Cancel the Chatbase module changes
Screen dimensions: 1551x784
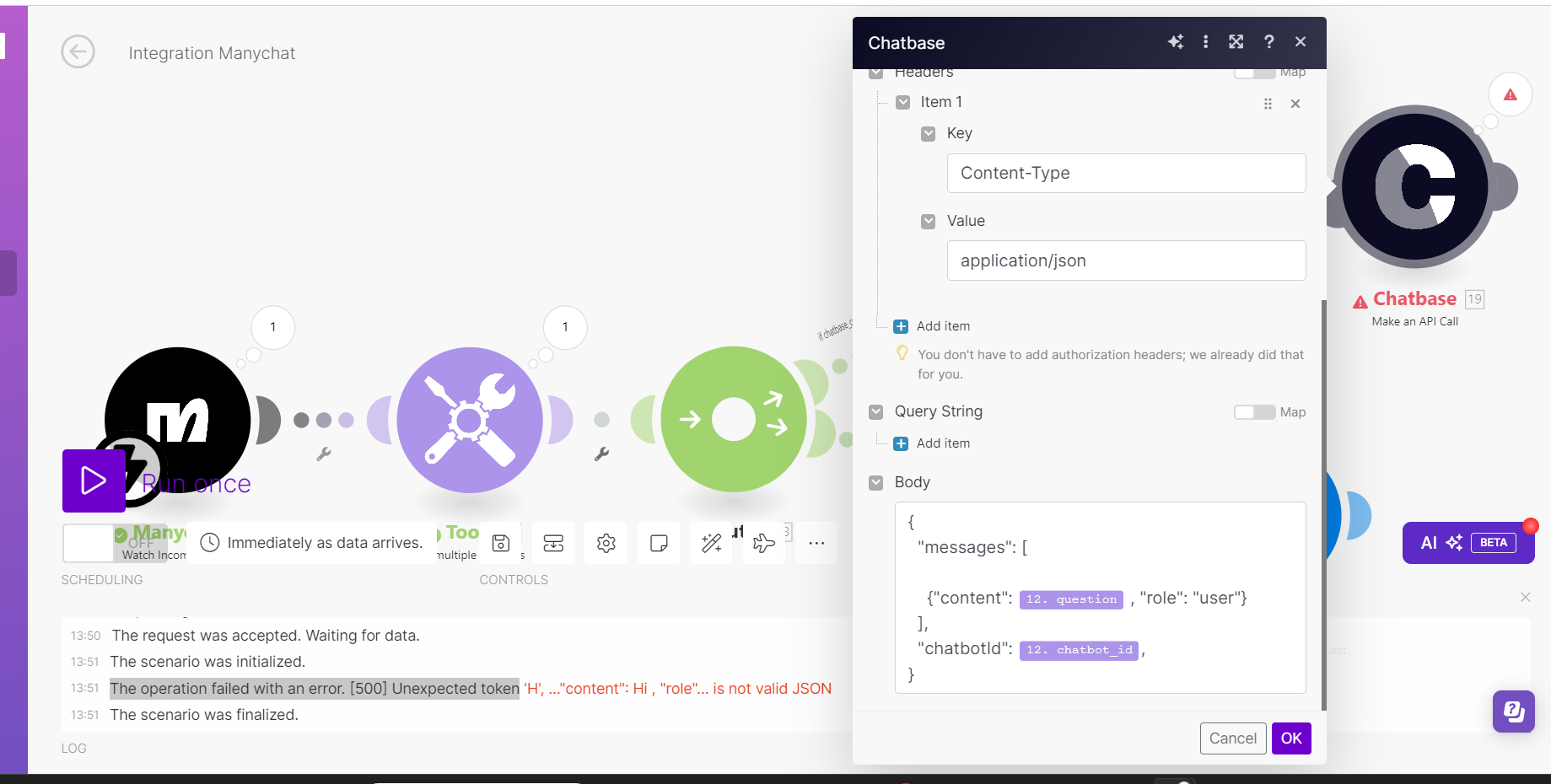(1233, 738)
